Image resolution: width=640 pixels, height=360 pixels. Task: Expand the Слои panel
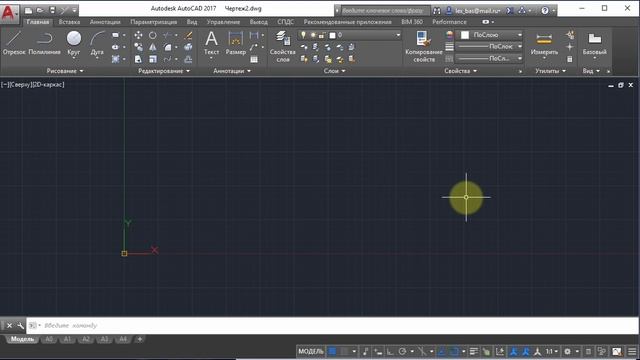point(334,71)
